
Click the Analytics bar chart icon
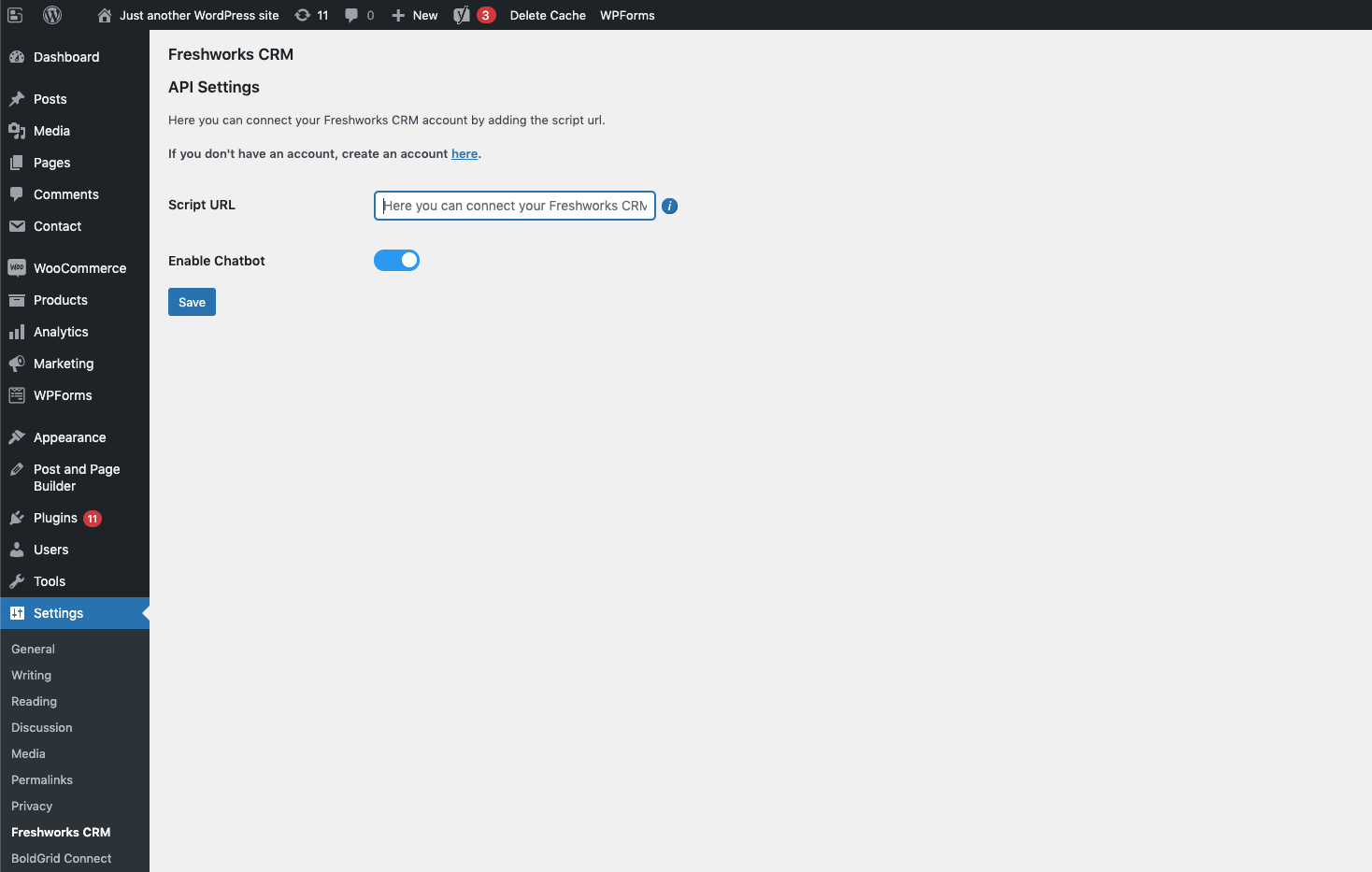pyautogui.click(x=17, y=332)
